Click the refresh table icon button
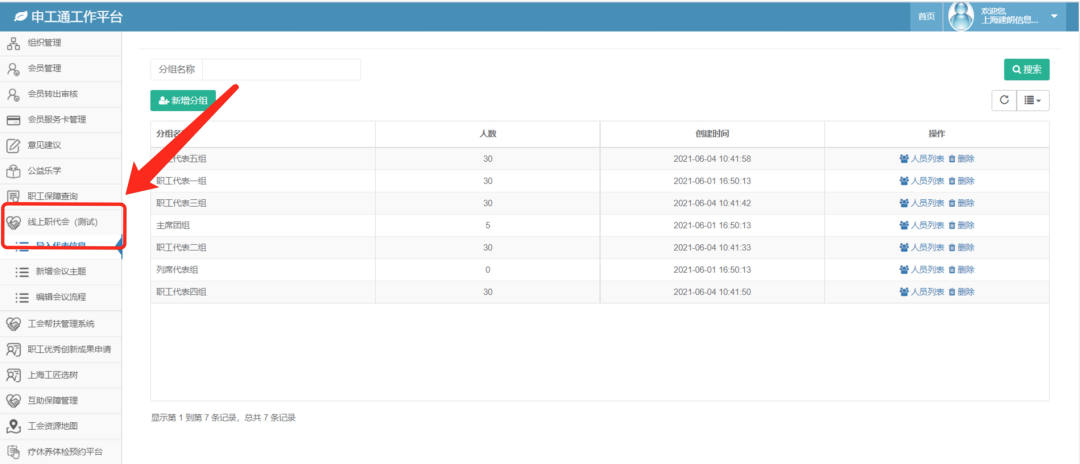Screen dimensions: 1080x464 pyautogui.click(x=1003, y=100)
